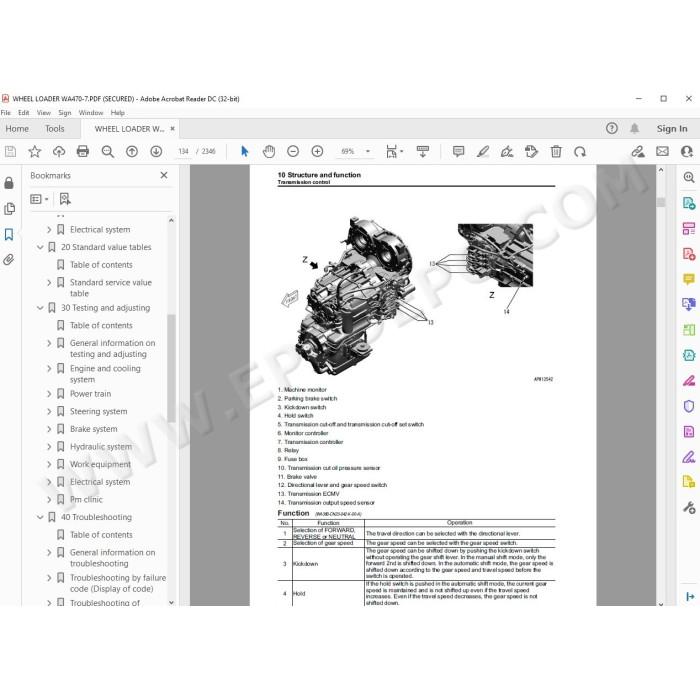Click the Save file icon

10,152
